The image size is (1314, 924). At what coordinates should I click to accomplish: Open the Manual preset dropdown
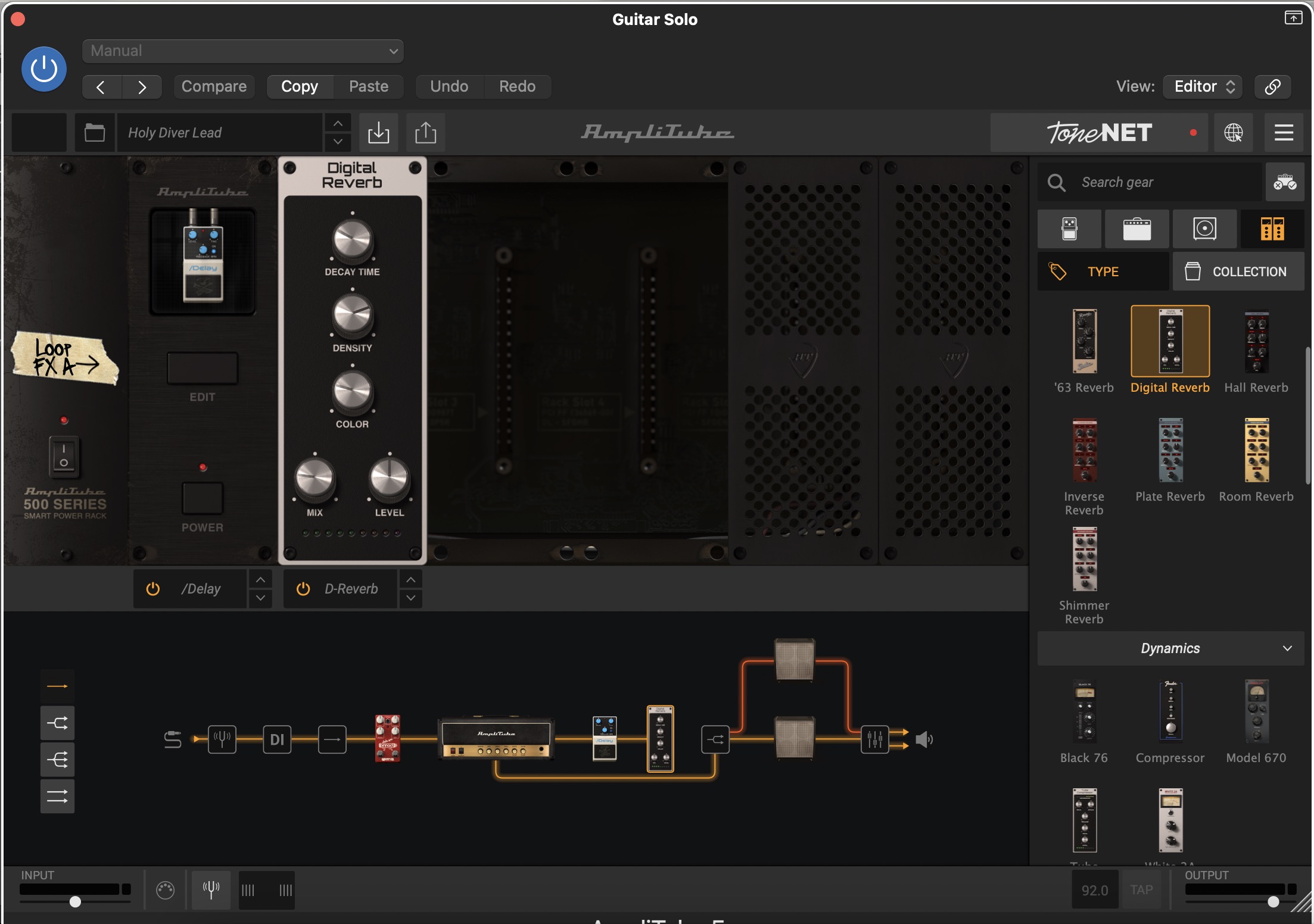(243, 51)
